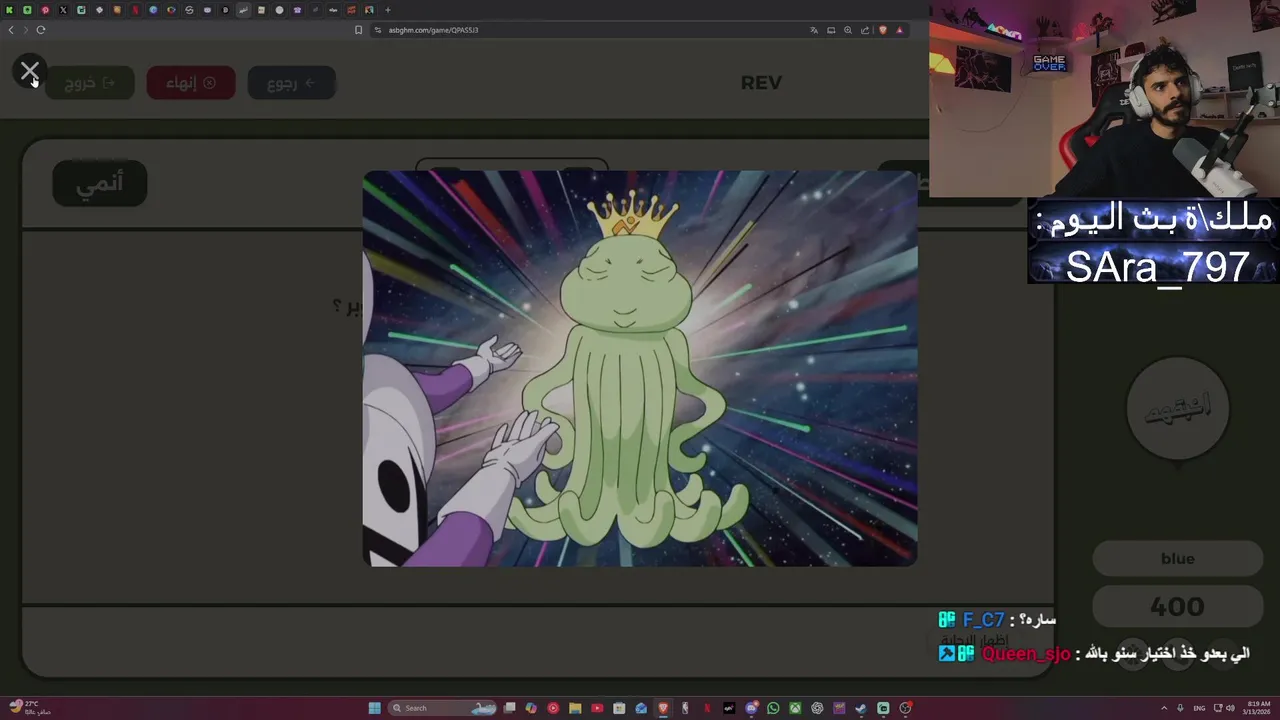Reload the current page

(x=41, y=30)
